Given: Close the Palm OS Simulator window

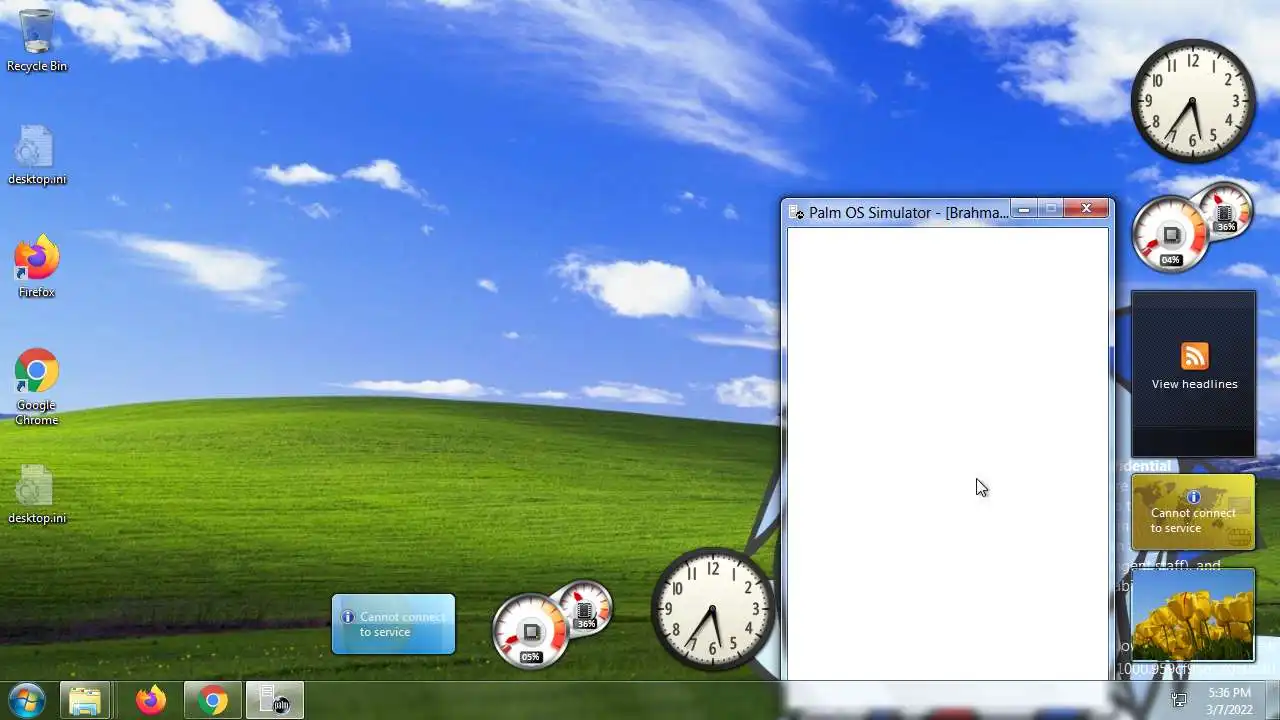Looking at the screenshot, I should (x=1086, y=209).
